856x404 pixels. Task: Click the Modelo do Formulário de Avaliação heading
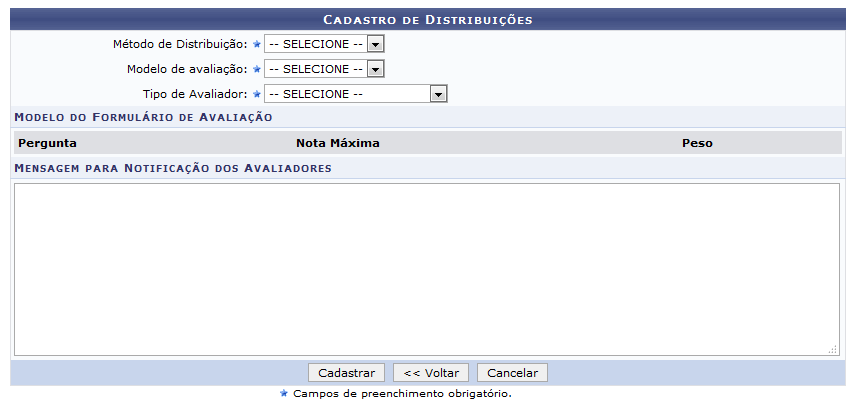[143, 118]
